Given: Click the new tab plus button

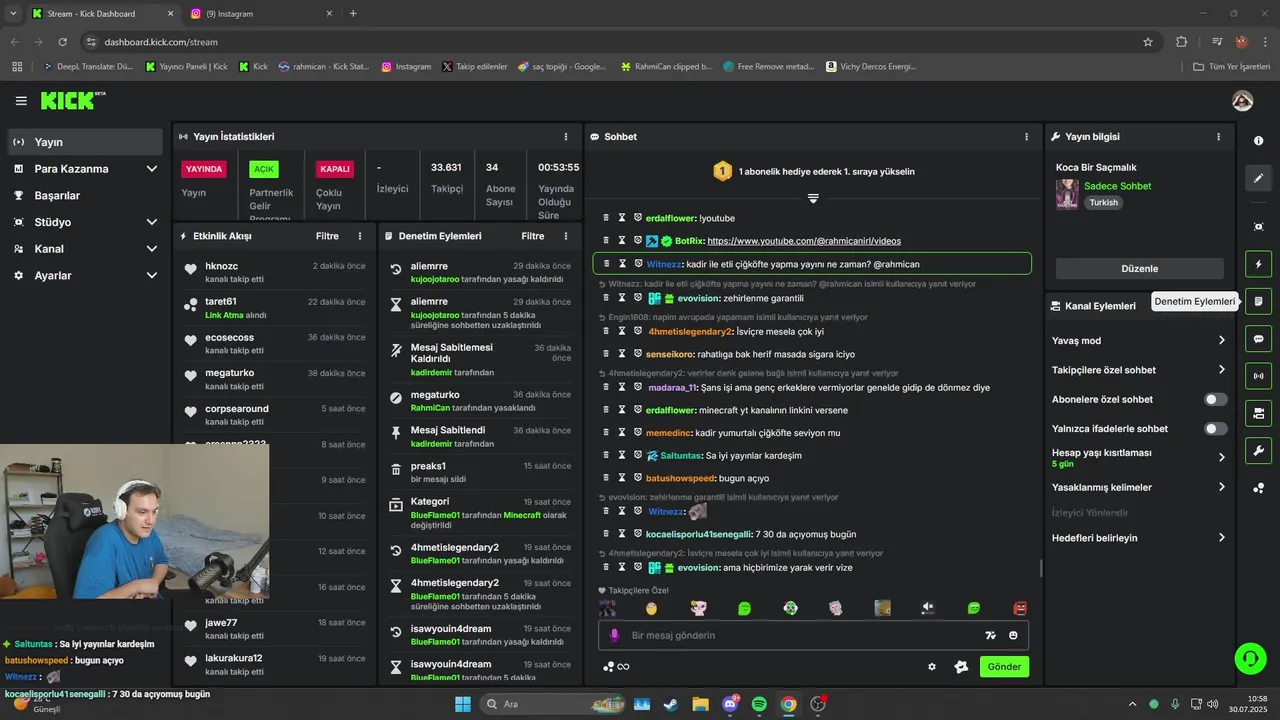Looking at the screenshot, I should [353, 14].
